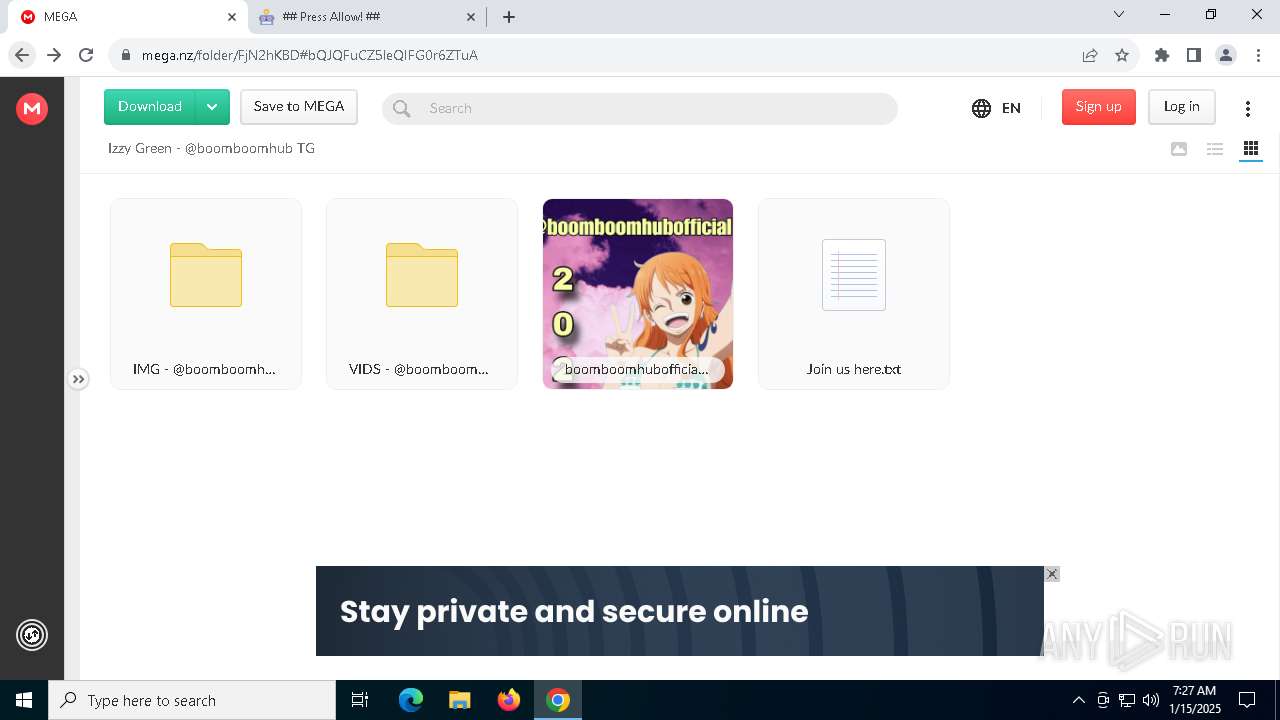Image resolution: width=1280 pixels, height=720 pixels.
Task: Open the boomboomhubofficial image thumbnail
Action: point(638,294)
